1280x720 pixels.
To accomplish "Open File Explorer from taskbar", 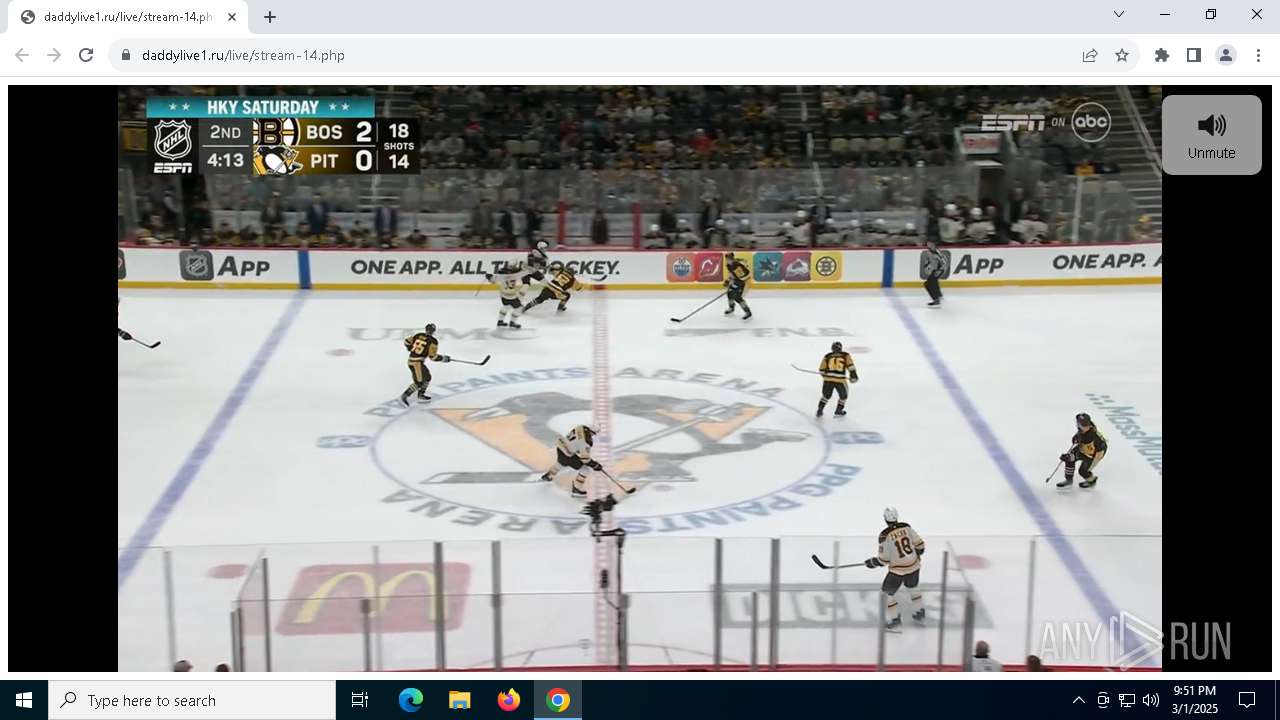I will [459, 700].
